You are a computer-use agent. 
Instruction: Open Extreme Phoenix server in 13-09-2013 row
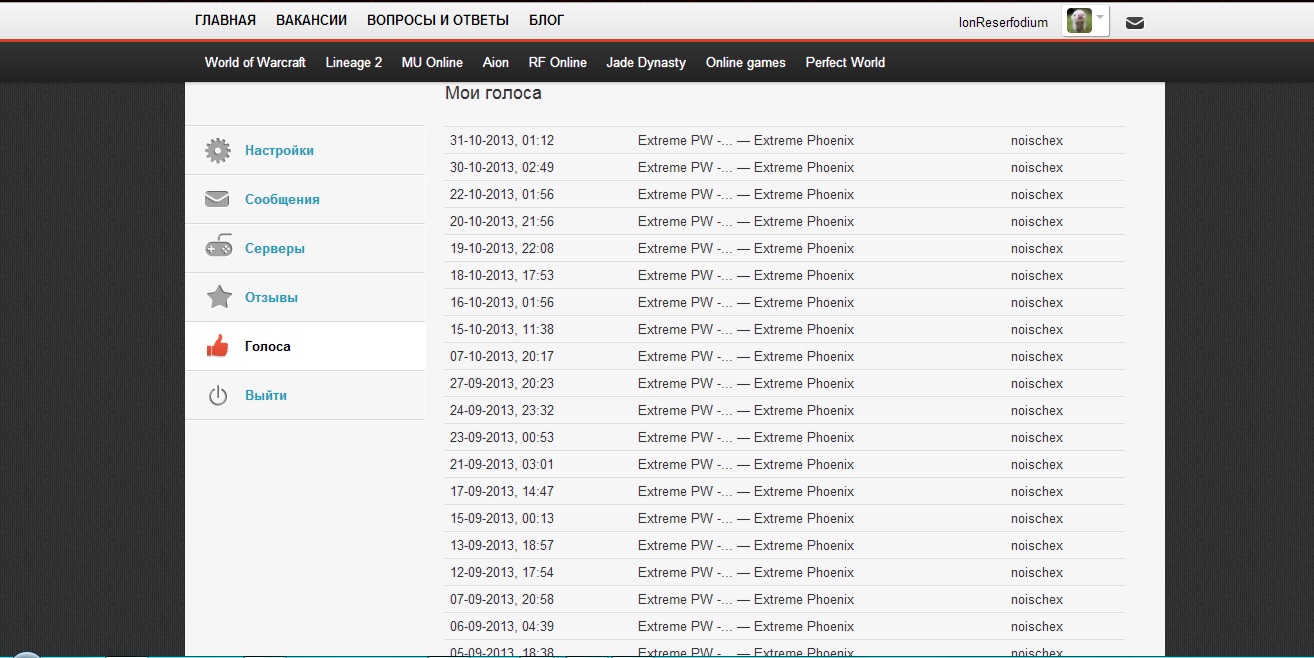click(746, 546)
